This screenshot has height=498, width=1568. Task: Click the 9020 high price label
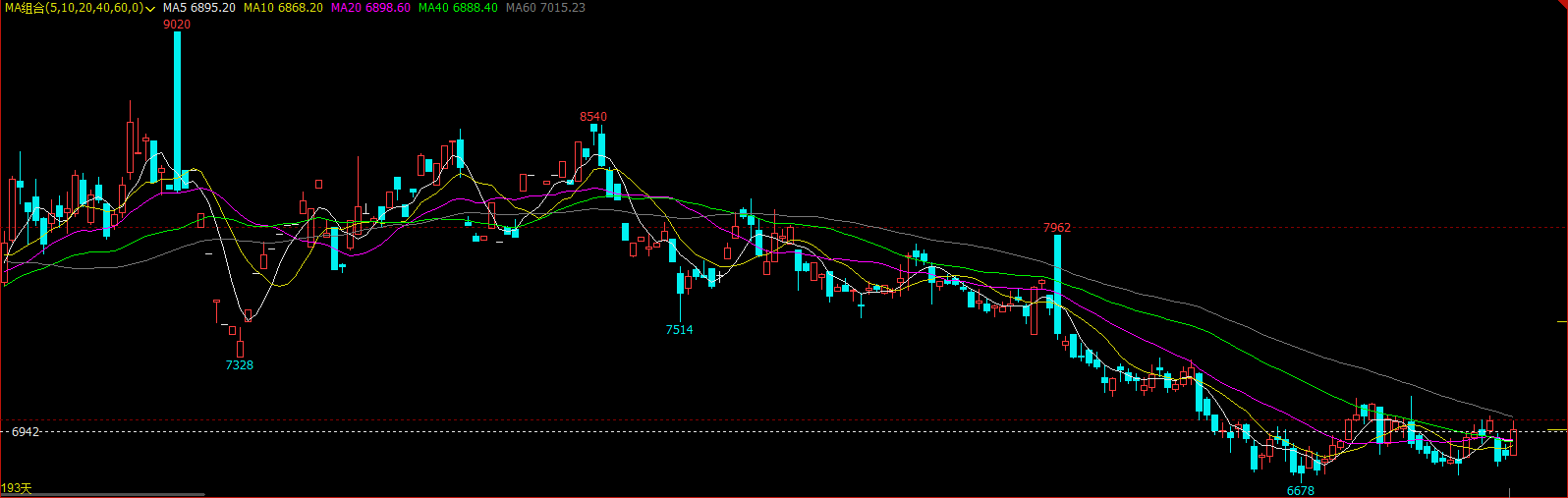coord(177,25)
